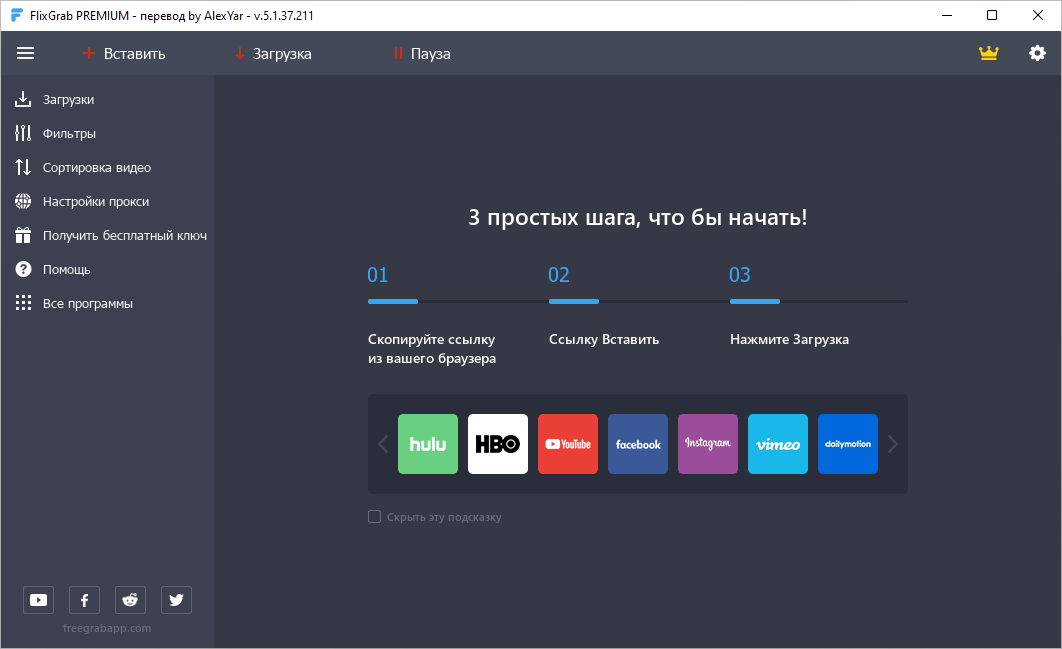Image resolution: width=1062 pixels, height=649 pixels.
Task: Click the Вставить button
Action: pos(124,54)
